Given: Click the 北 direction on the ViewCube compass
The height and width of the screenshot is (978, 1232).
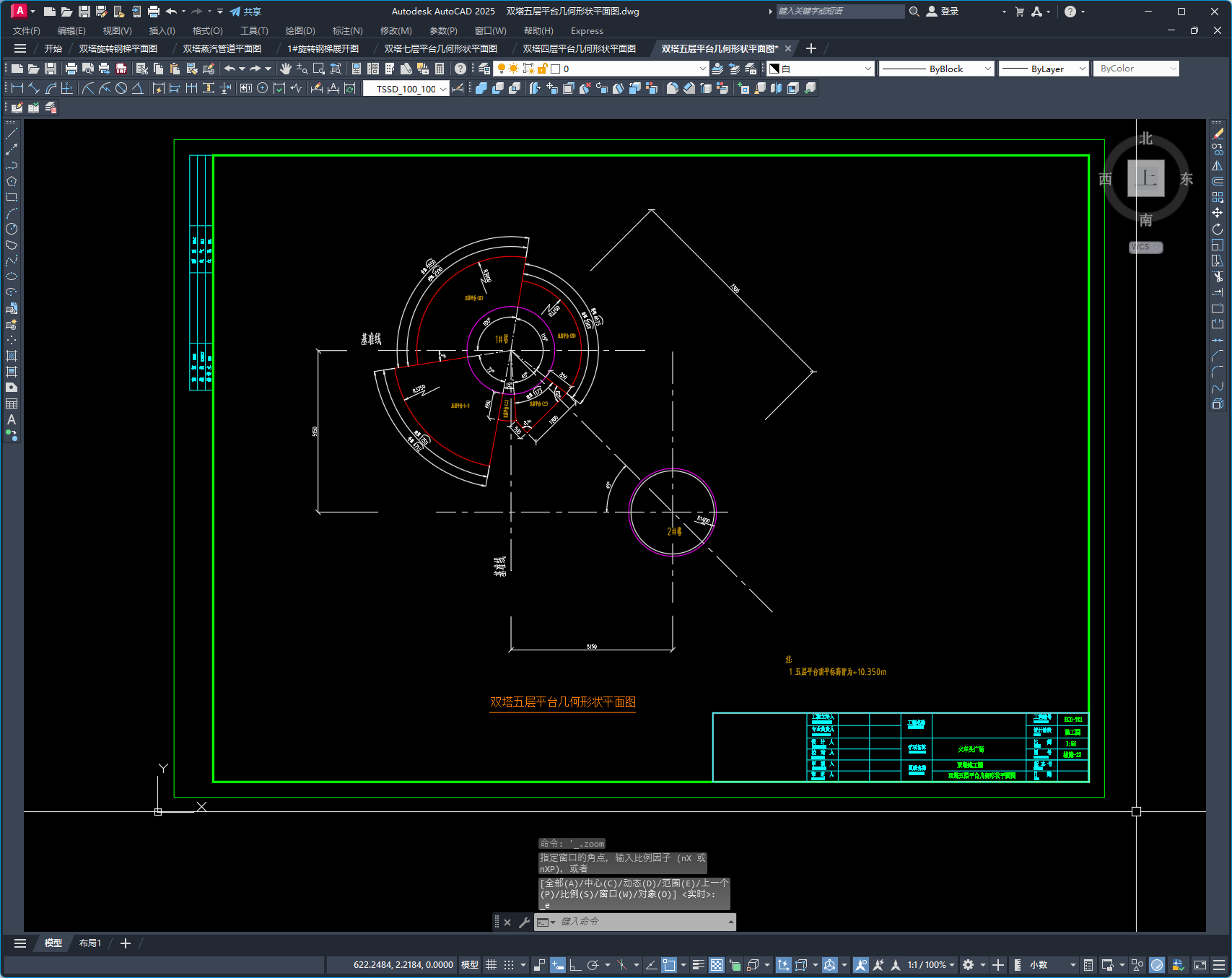Looking at the screenshot, I should coord(1146,138).
